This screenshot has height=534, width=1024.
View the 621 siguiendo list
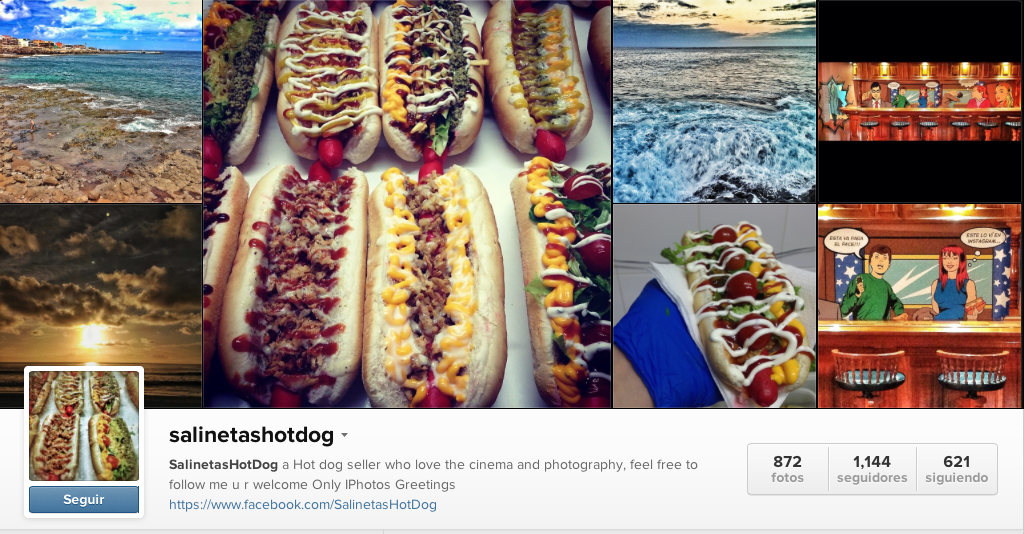point(957,469)
